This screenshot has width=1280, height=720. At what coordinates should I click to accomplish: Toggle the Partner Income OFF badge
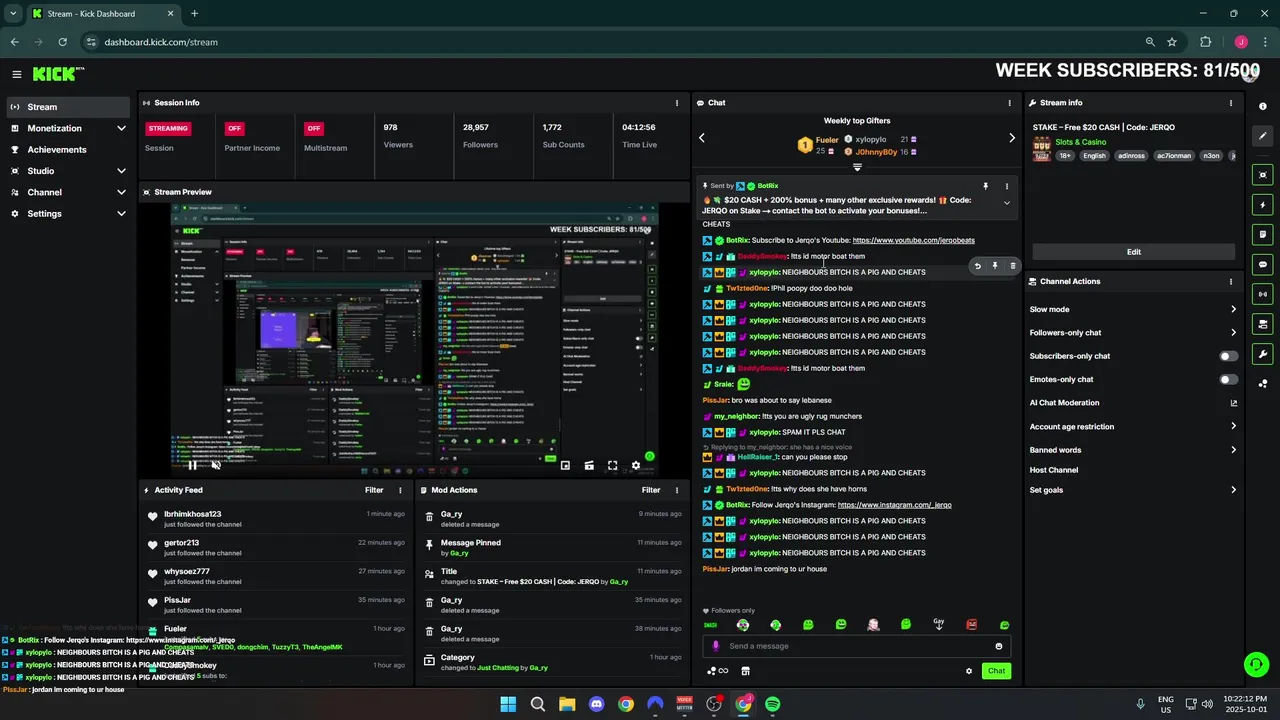[234, 128]
